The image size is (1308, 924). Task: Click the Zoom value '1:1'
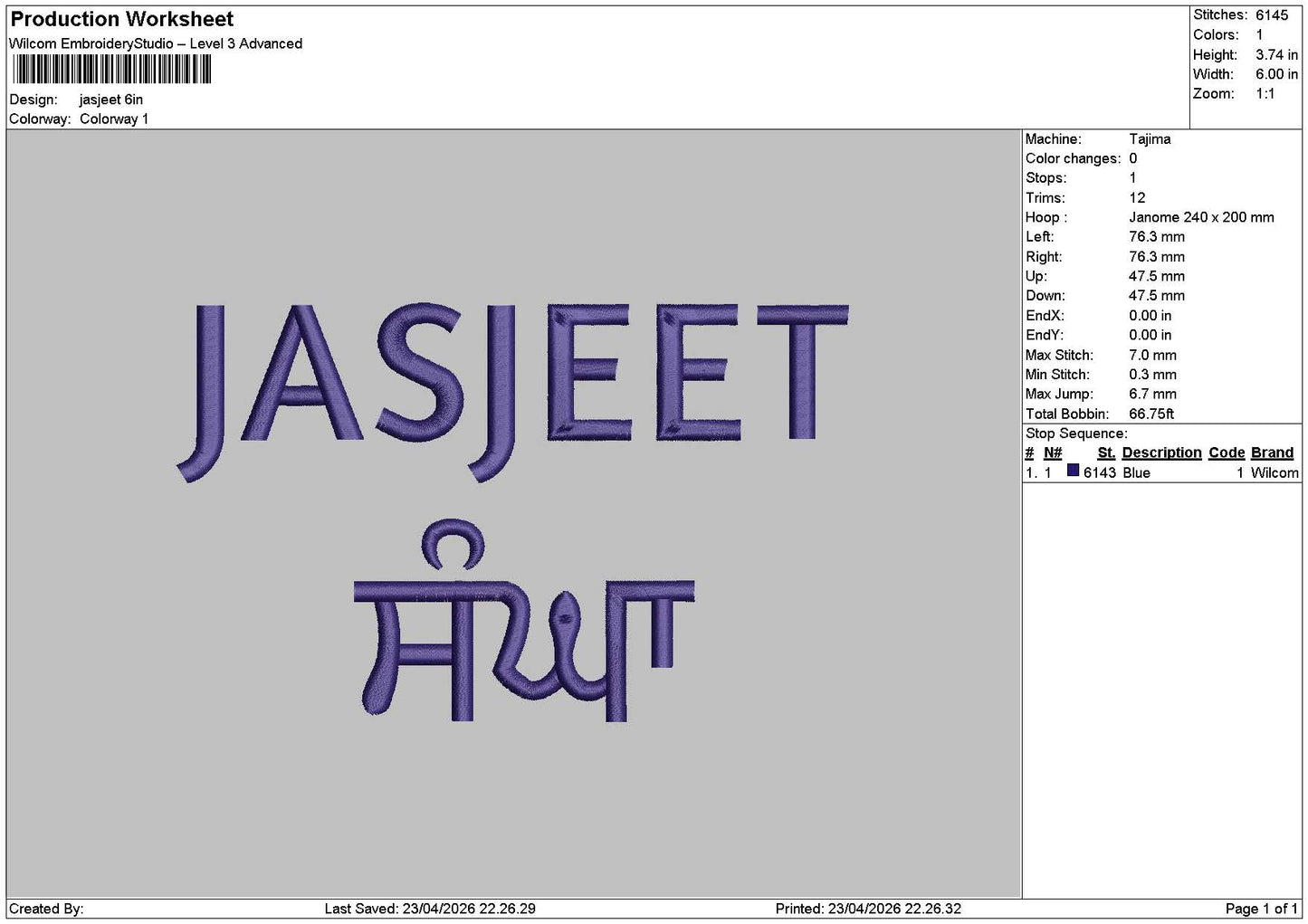pyautogui.click(x=1265, y=93)
